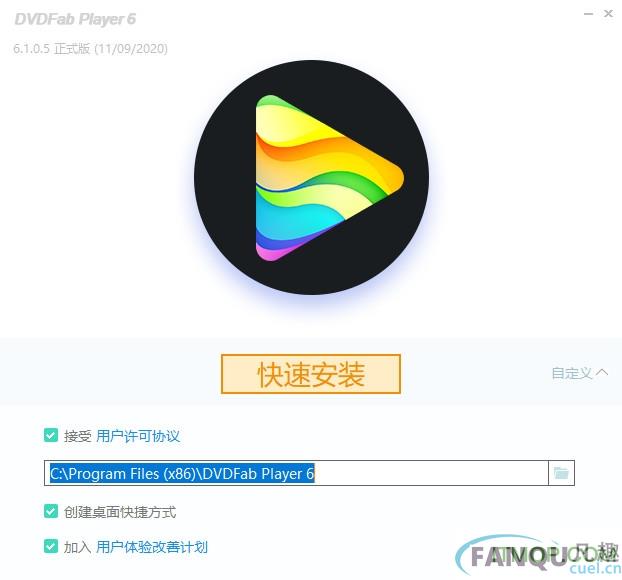Open the 用户许可协议 link

(138, 436)
